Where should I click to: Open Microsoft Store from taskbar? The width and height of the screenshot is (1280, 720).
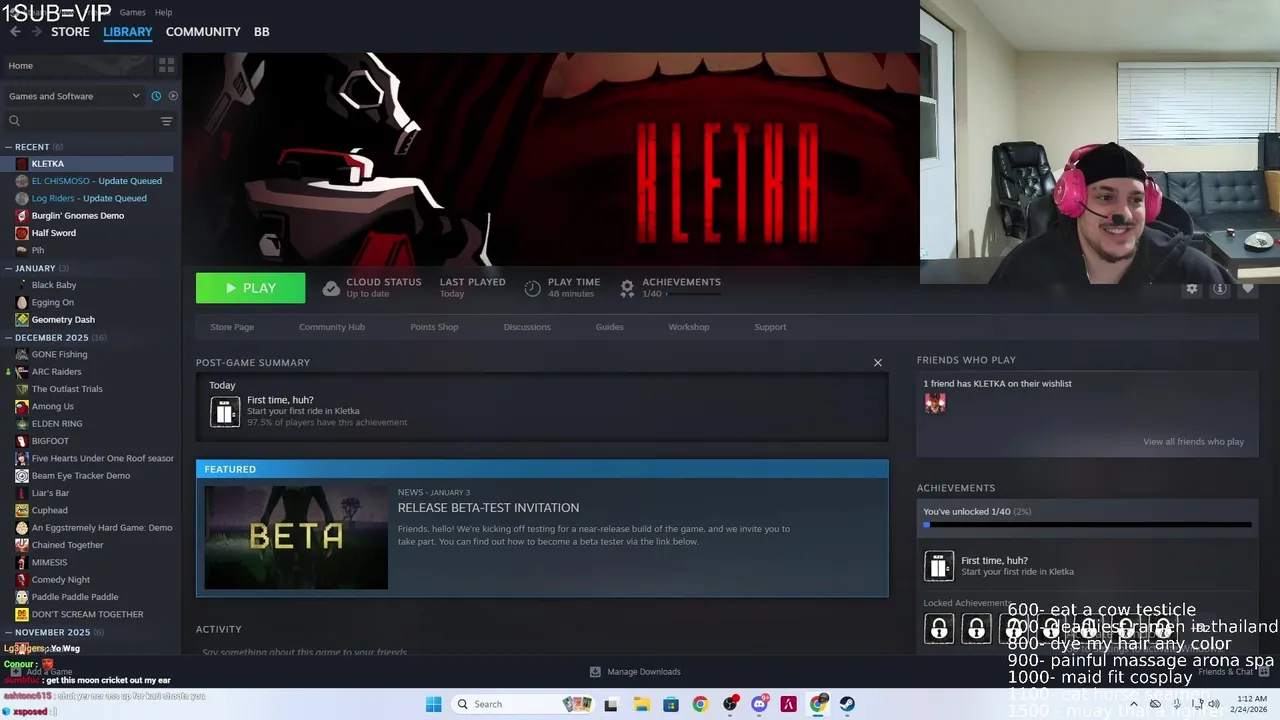click(670, 704)
